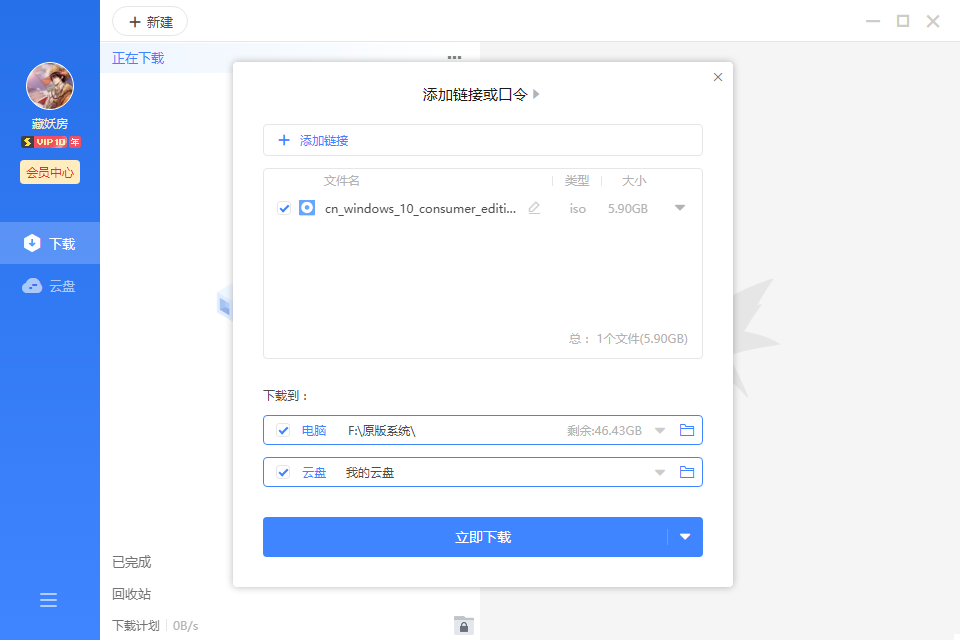This screenshot has height=640, width=960.
Task: Toggle the 云盘 download destination checkbox
Action: tap(284, 472)
